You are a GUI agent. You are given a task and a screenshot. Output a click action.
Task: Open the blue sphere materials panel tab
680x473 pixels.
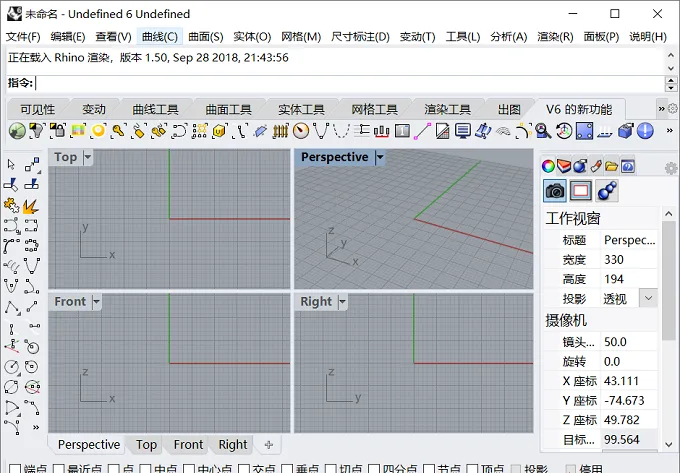(580, 166)
